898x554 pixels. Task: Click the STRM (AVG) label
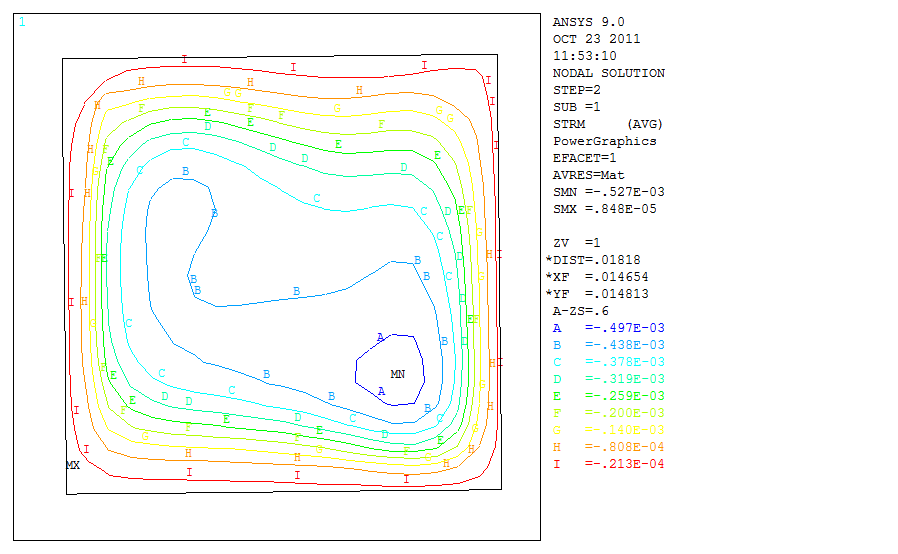(x=607, y=124)
